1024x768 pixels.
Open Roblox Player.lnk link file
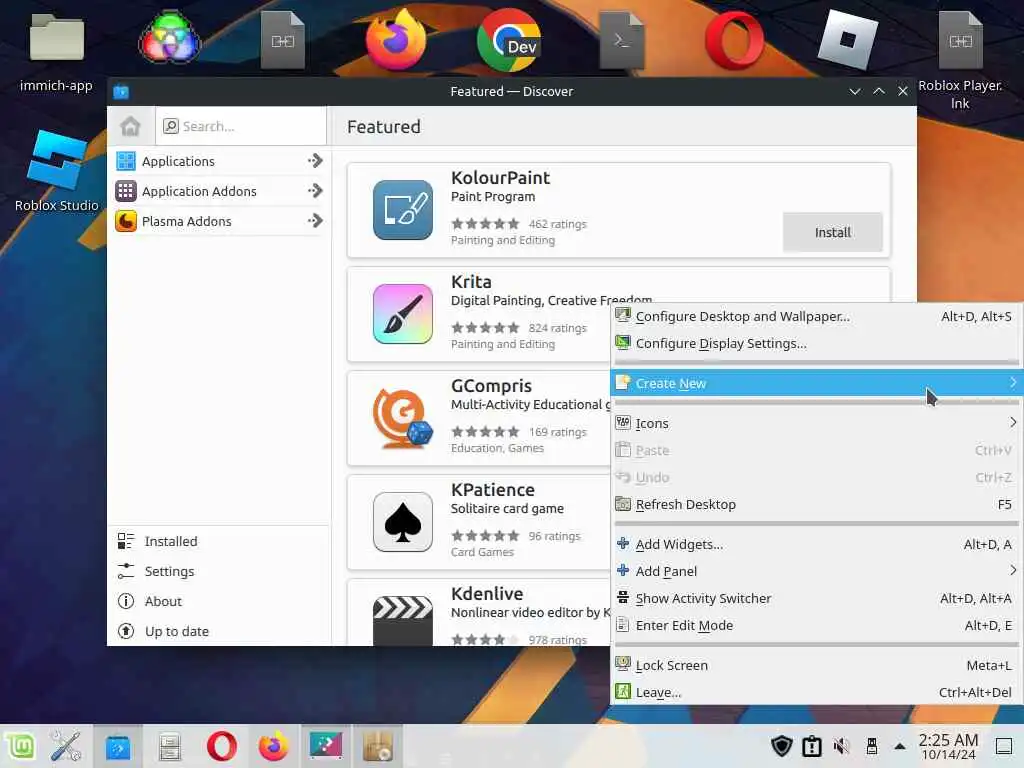pyautogui.click(x=960, y=59)
